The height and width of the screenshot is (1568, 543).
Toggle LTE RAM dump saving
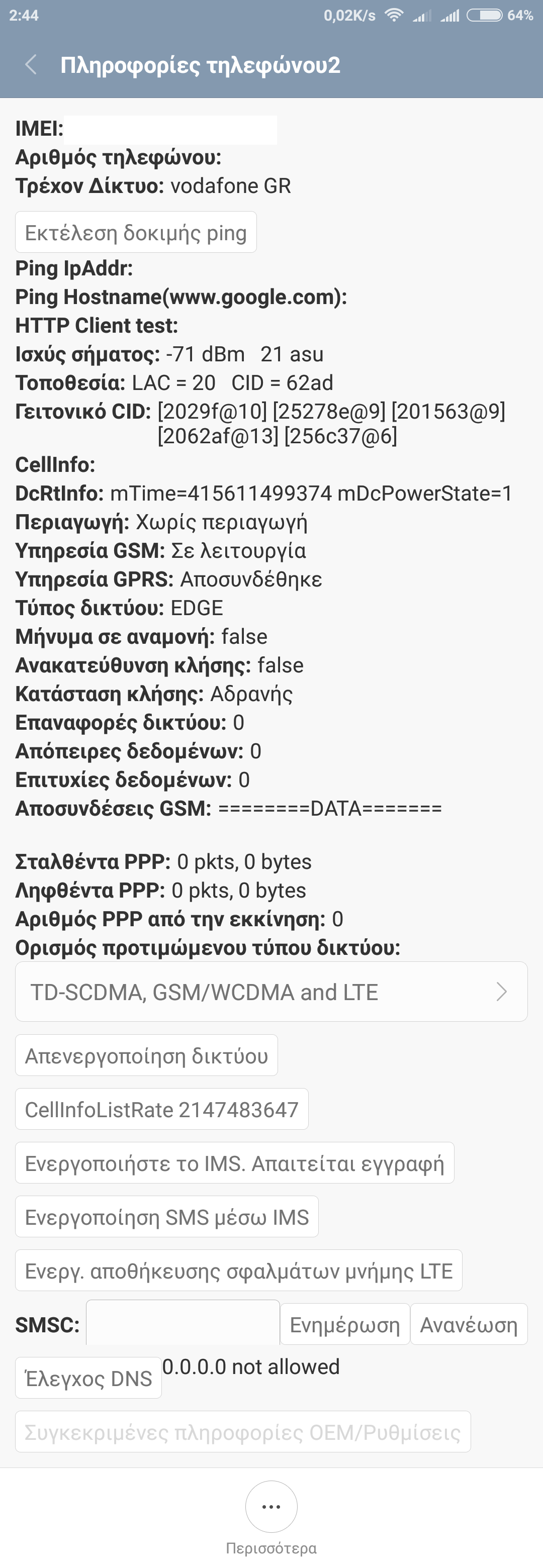tap(239, 1271)
